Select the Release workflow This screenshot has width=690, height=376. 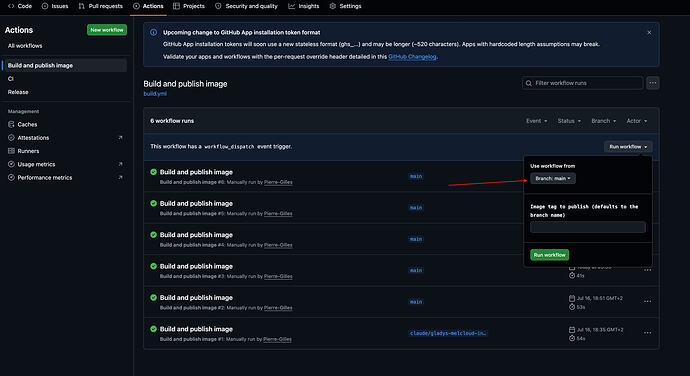point(18,92)
